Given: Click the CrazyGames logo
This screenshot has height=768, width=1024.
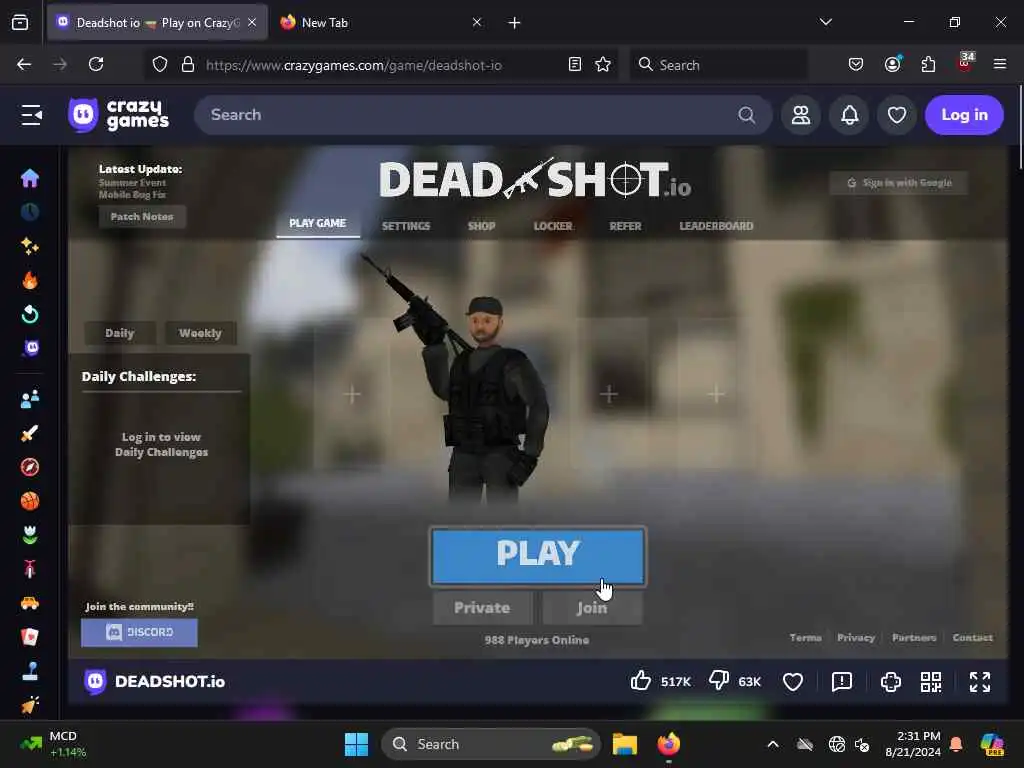Looking at the screenshot, I should [119, 115].
